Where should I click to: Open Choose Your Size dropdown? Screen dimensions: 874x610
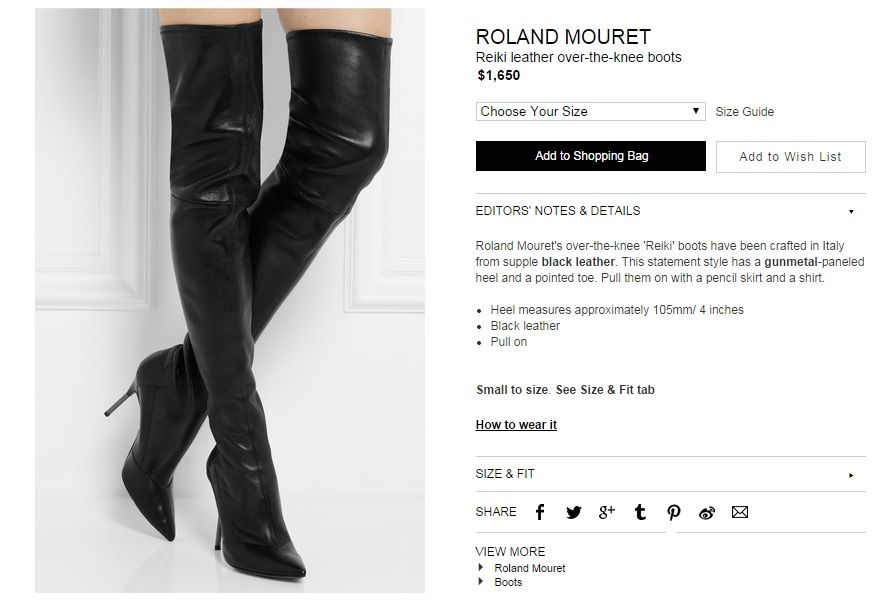click(x=590, y=112)
